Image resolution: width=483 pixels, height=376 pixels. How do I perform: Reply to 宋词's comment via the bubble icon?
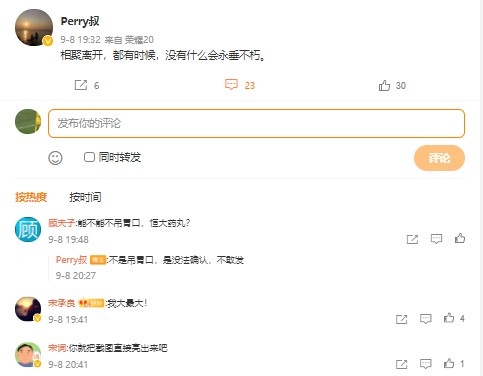426,364
